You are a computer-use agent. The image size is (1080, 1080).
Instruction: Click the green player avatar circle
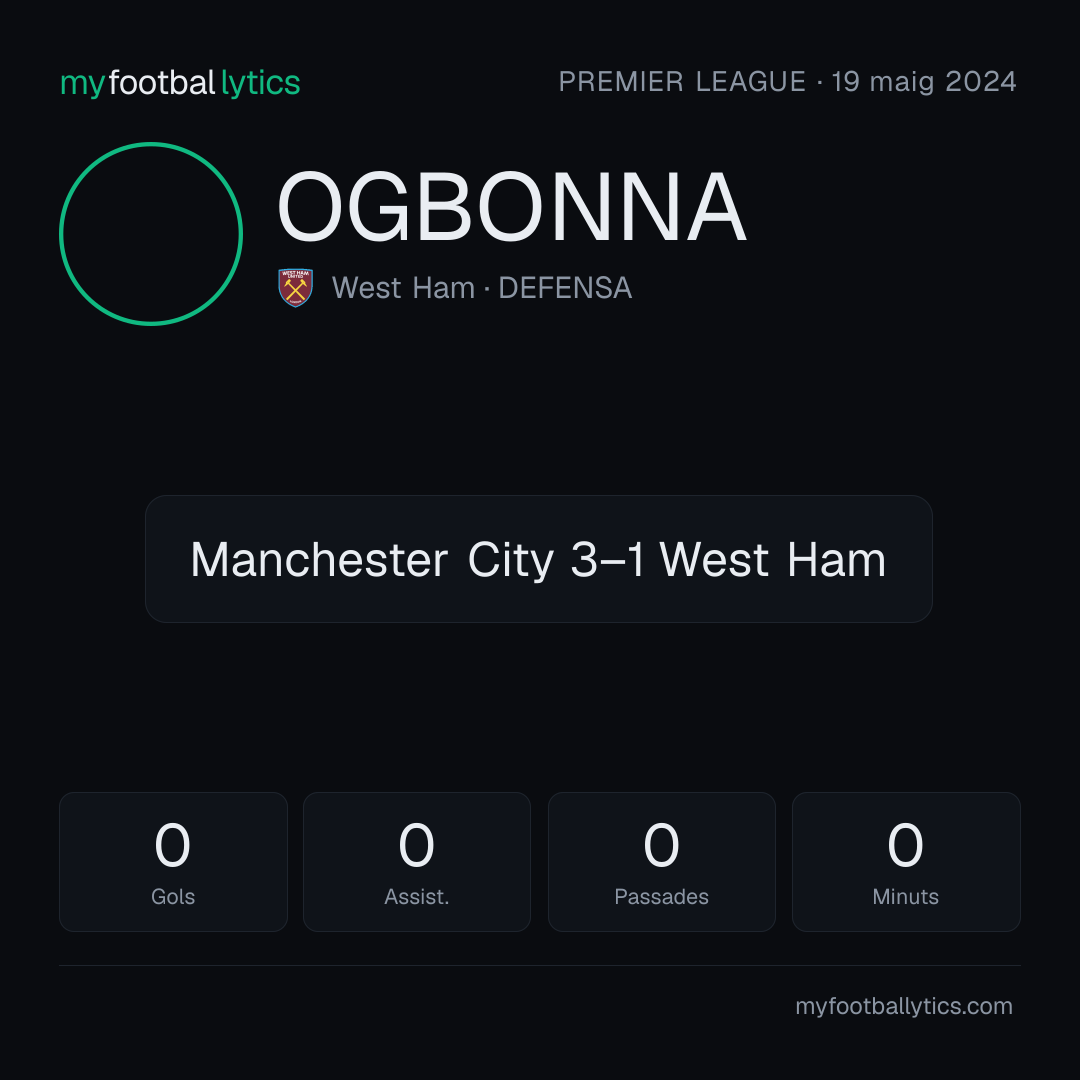151,234
